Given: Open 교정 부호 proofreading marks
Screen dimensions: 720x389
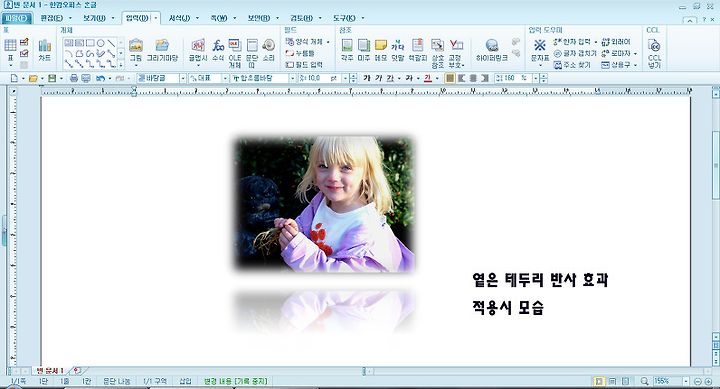Looking at the screenshot, I should (x=456, y=52).
